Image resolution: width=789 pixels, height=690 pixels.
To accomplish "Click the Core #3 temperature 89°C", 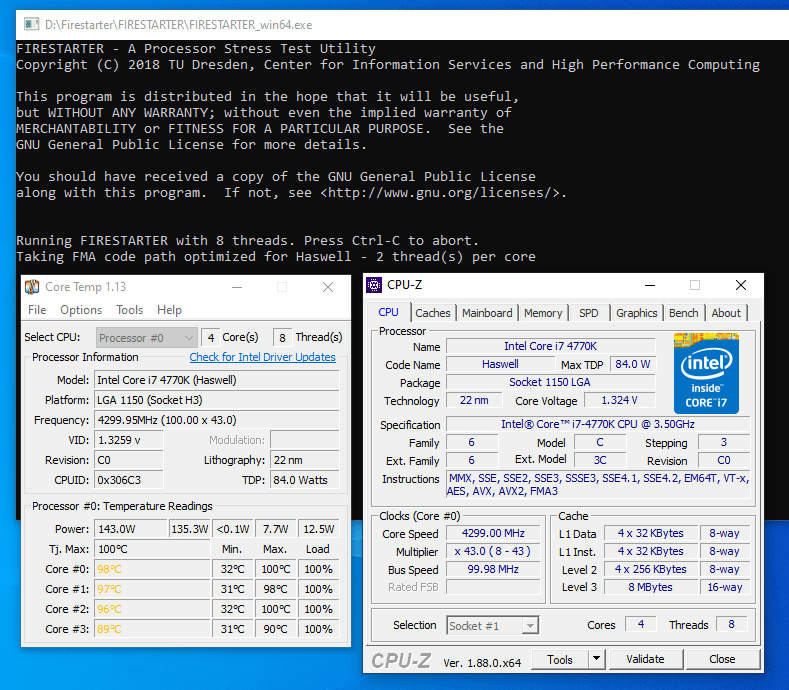I will click(152, 629).
